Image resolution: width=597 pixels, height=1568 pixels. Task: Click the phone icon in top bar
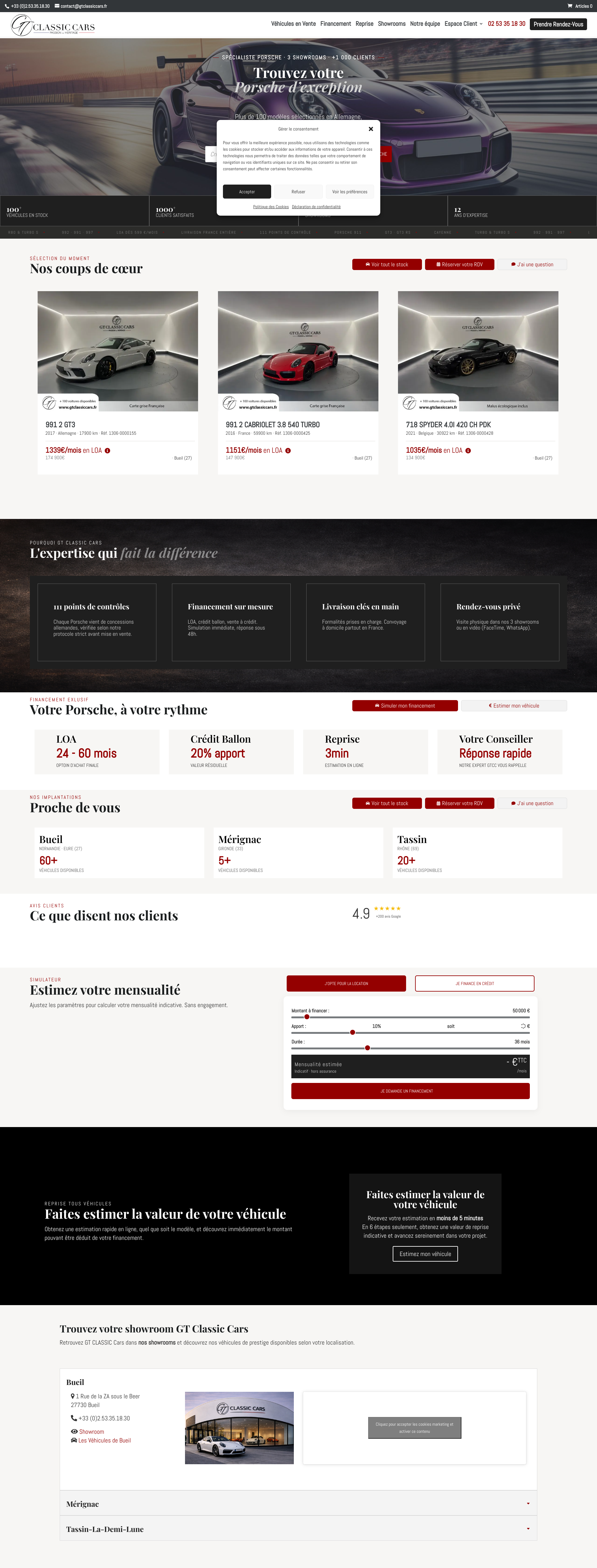(x=7, y=6)
